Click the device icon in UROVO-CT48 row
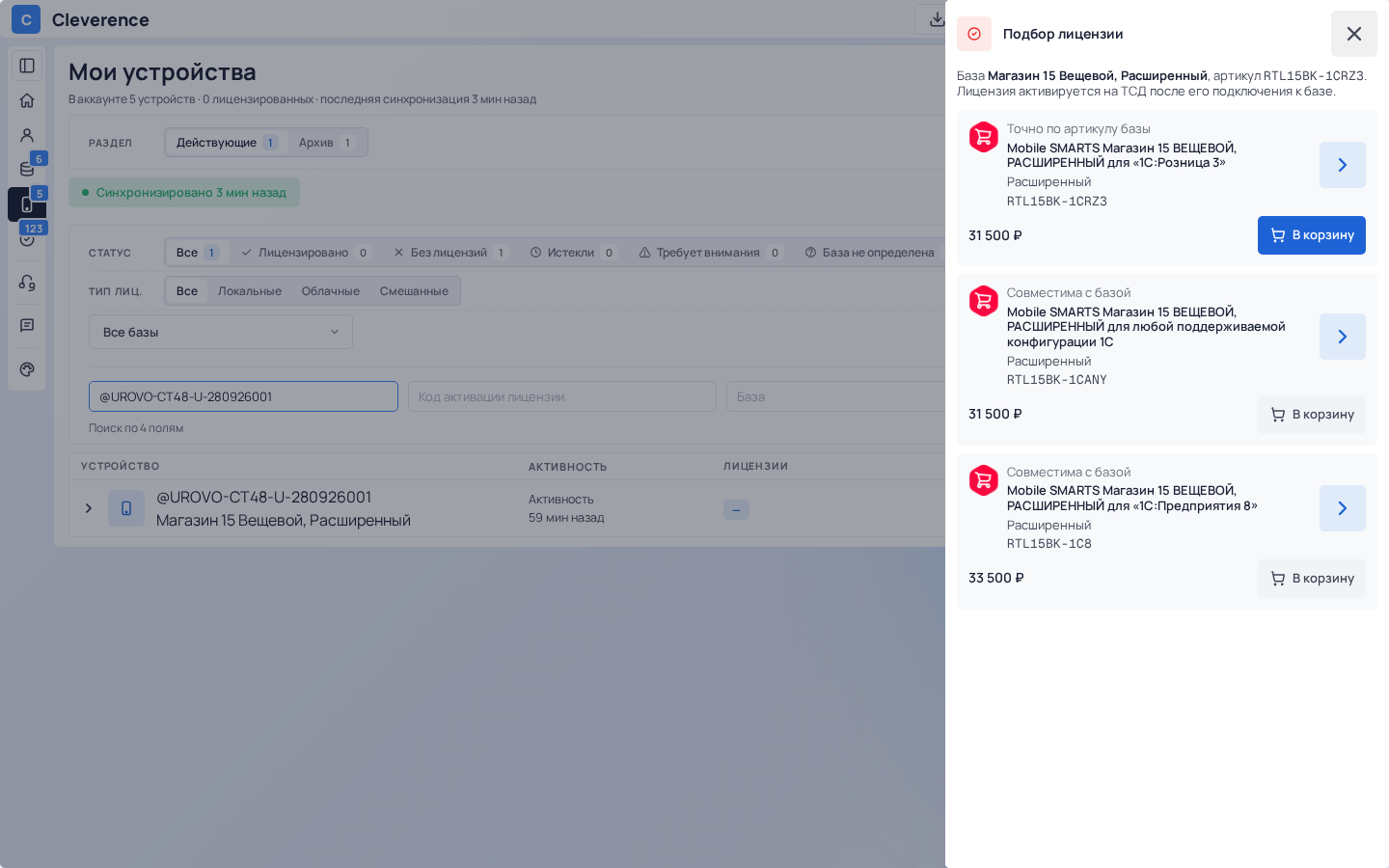The image size is (1389, 868). (126, 508)
